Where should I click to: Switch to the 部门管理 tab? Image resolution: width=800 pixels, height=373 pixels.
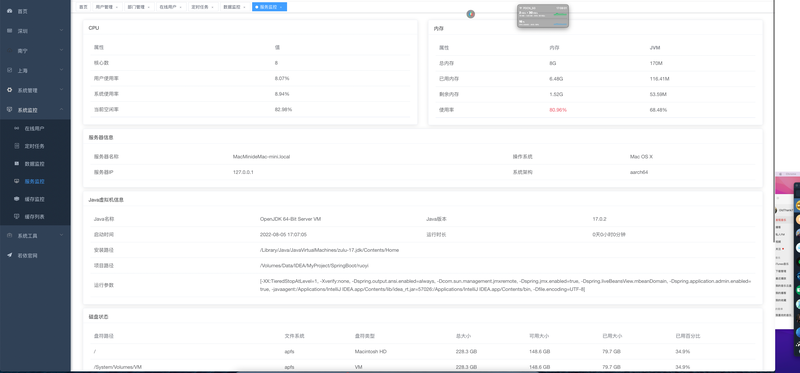coord(139,7)
